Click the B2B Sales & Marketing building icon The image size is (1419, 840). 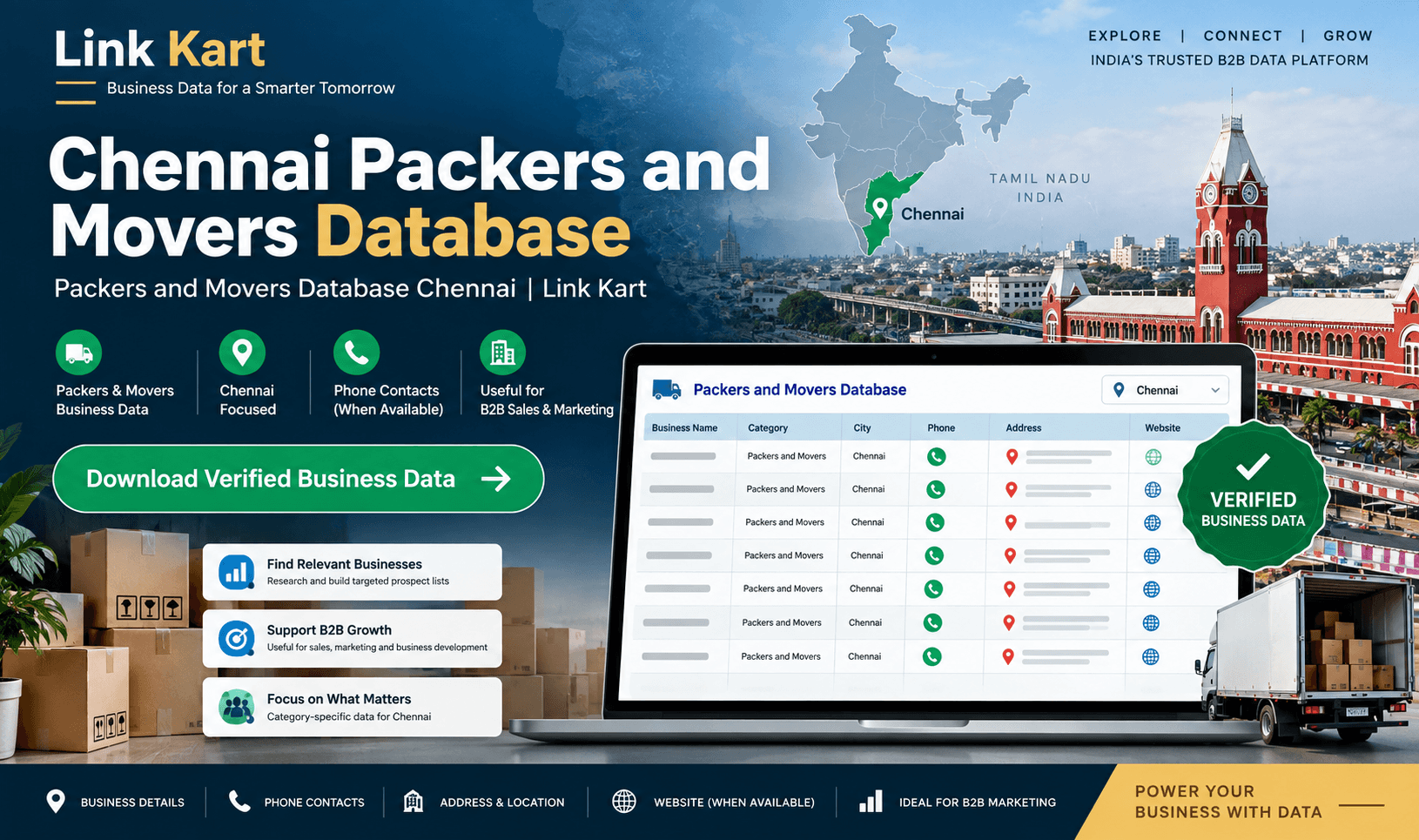click(503, 353)
